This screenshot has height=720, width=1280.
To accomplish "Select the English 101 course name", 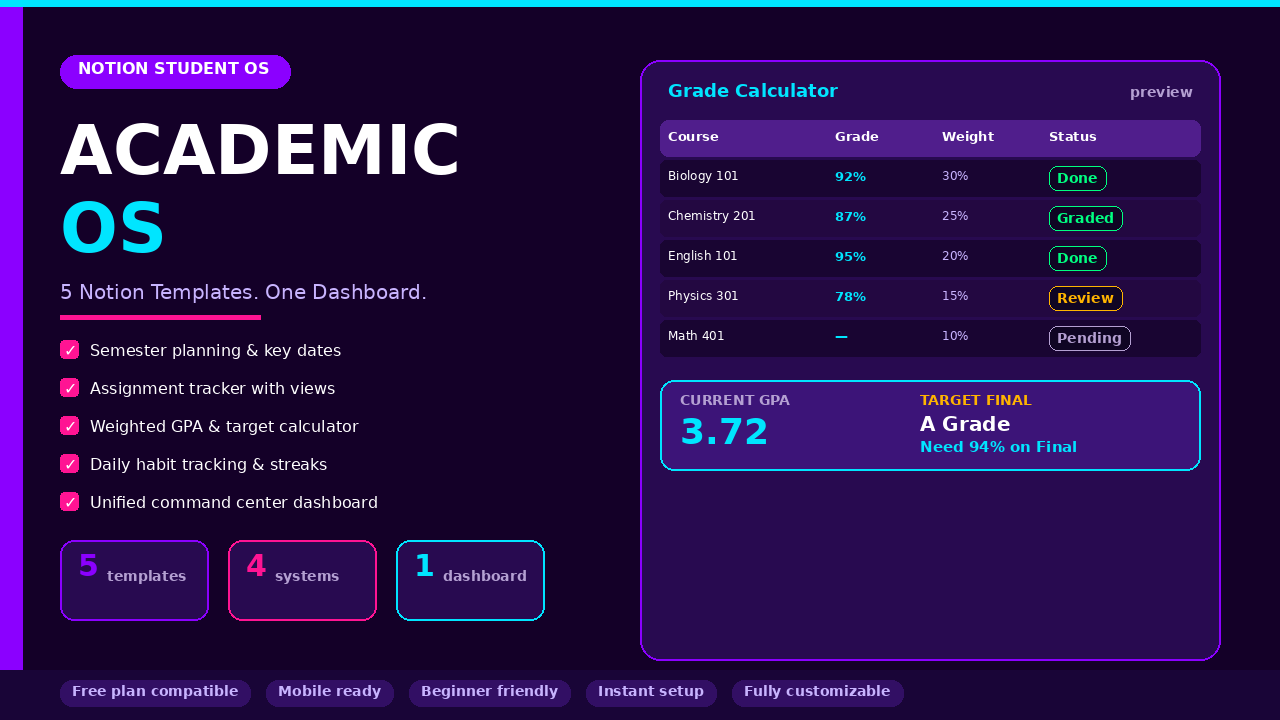I will point(703,256).
